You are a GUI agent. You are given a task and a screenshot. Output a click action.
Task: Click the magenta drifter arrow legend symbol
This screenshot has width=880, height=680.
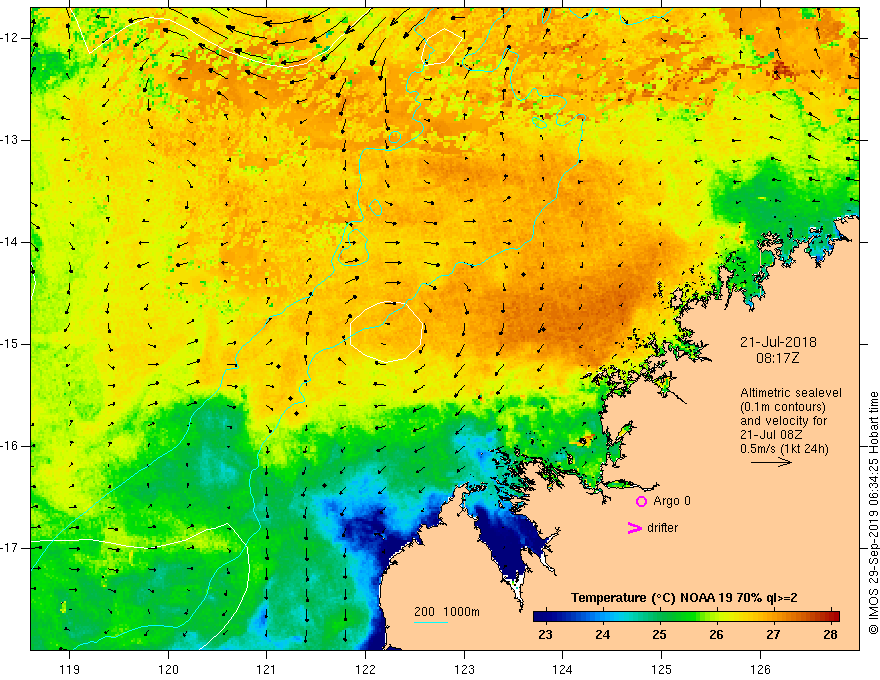point(635,527)
